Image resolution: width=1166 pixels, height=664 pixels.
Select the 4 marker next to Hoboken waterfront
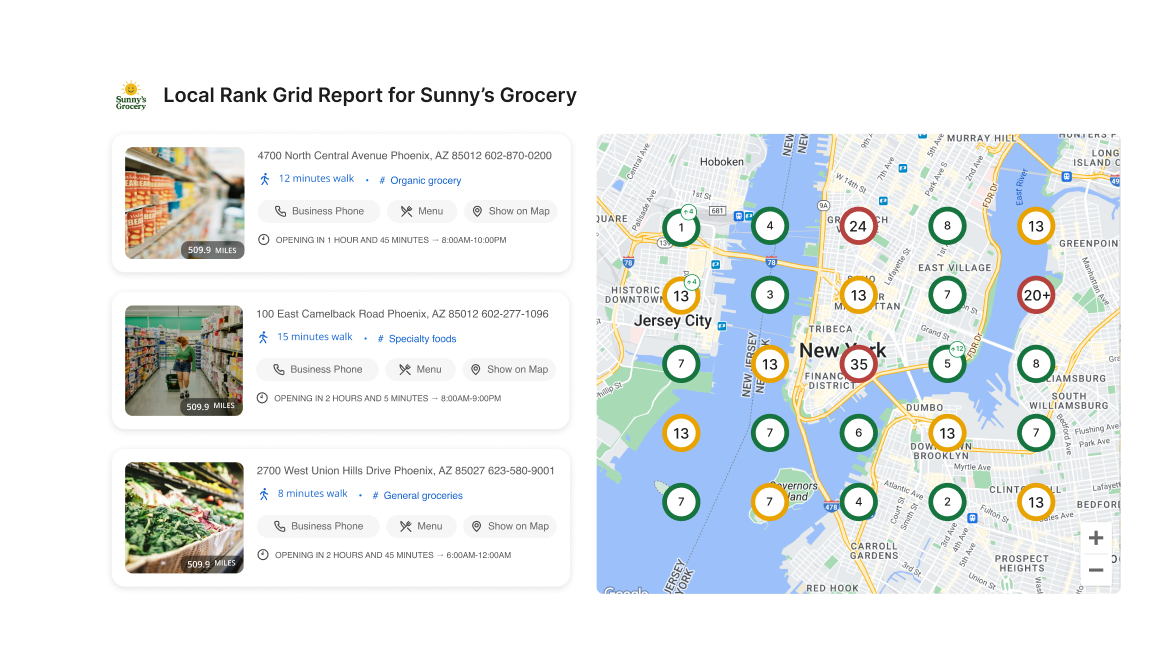tap(770, 226)
